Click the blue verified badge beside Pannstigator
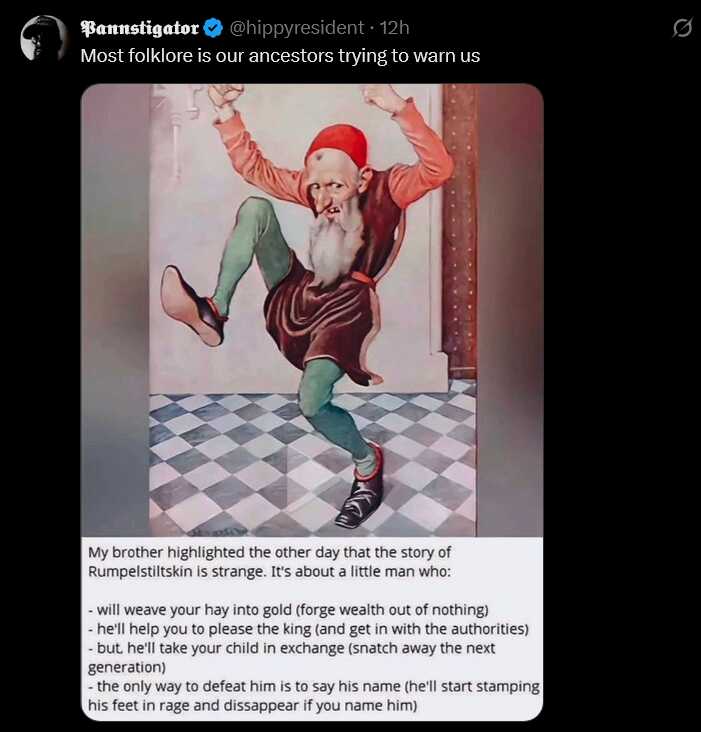The image size is (701, 732). (x=213, y=28)
